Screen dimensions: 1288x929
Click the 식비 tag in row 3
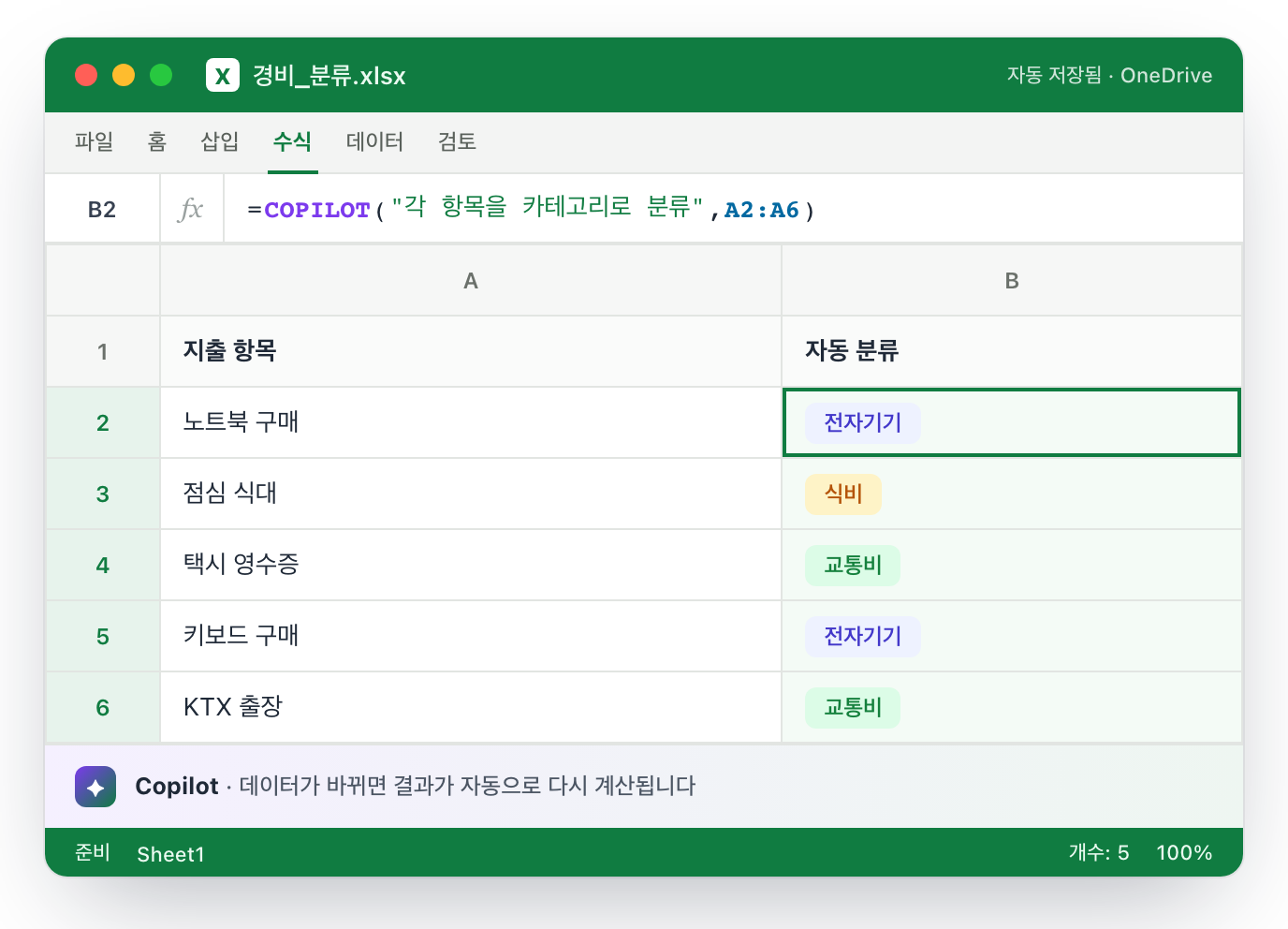(843, 494)
